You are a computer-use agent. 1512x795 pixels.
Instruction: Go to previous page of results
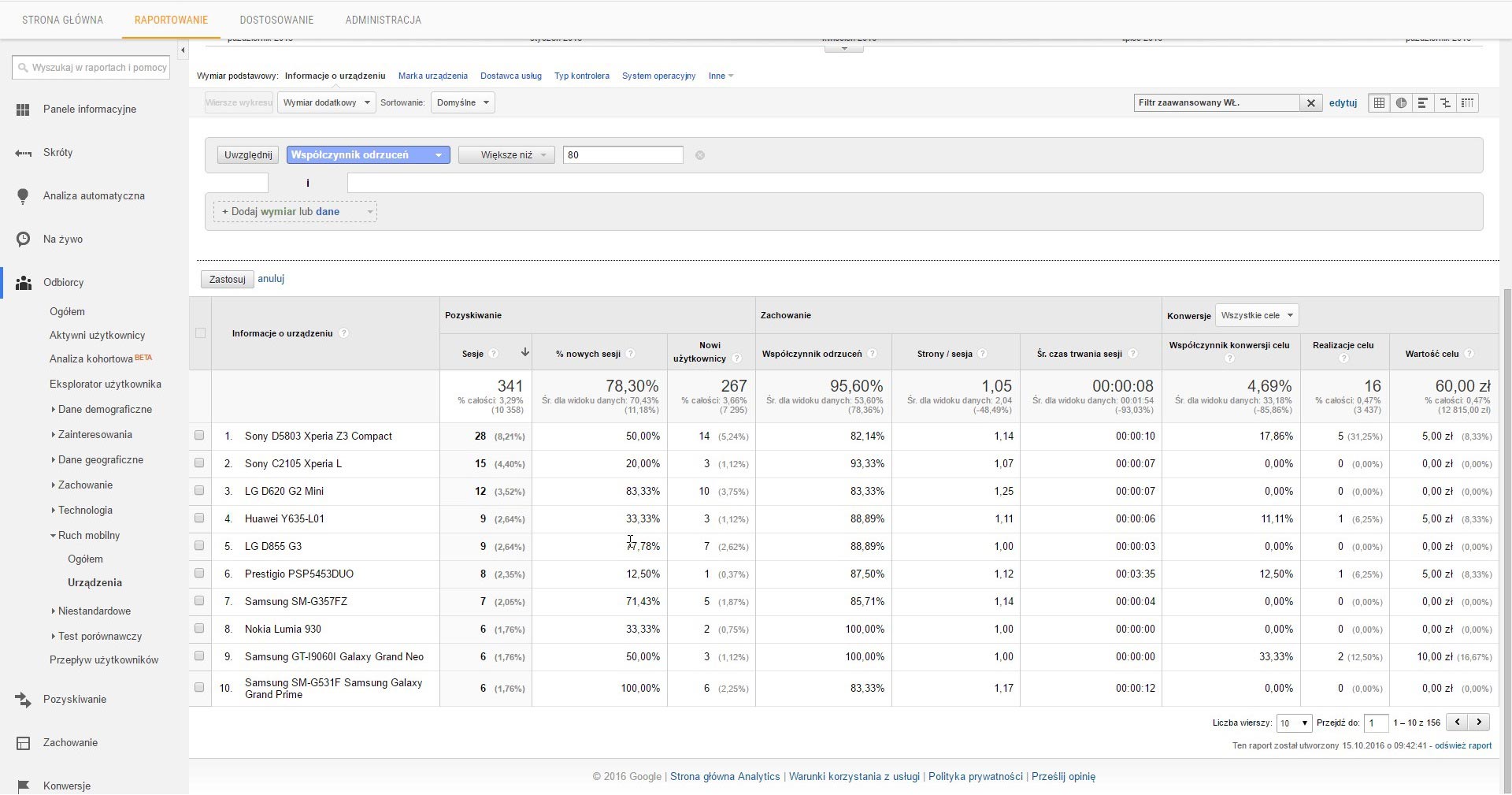(1458, 722)
